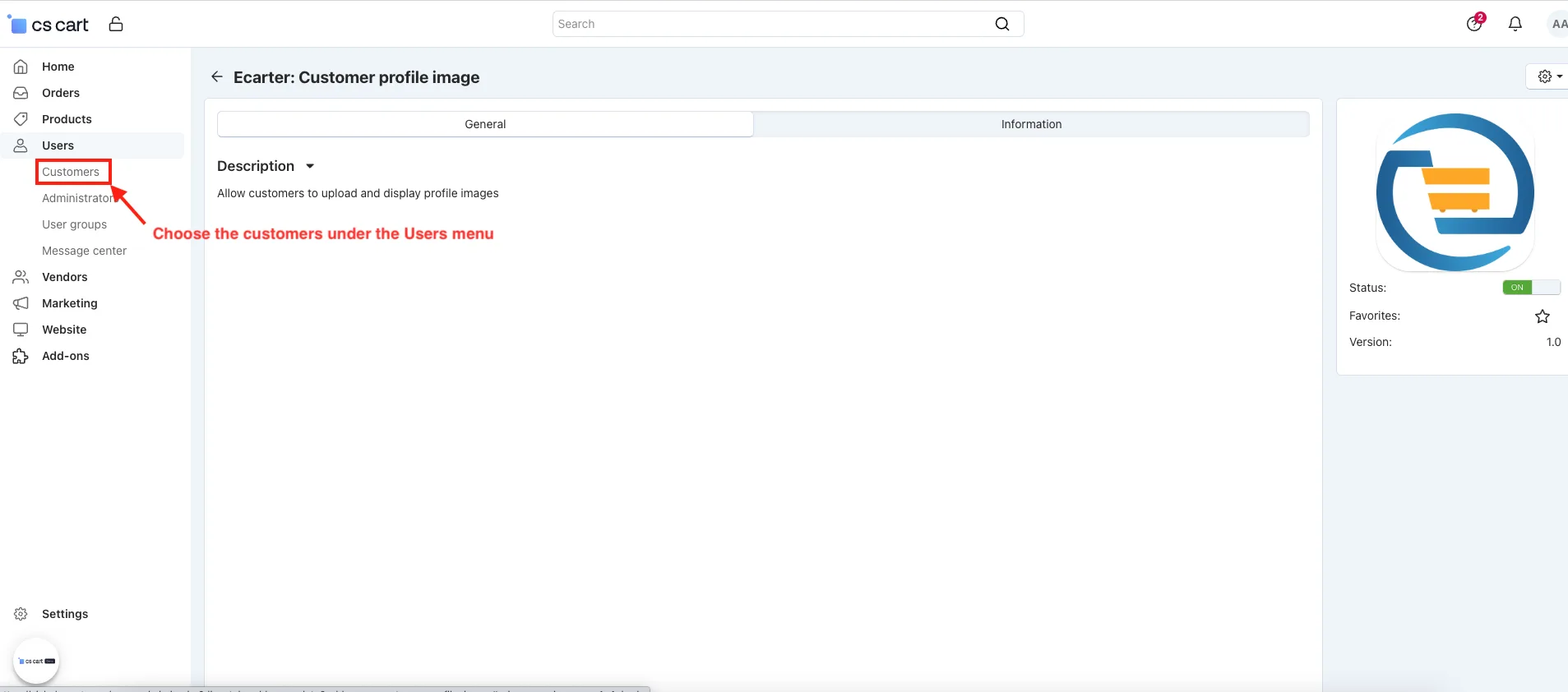The image size is (1568, 692).
Task: Click the 'Allow customers to upload' description text
Action: [x=358, y=193]
